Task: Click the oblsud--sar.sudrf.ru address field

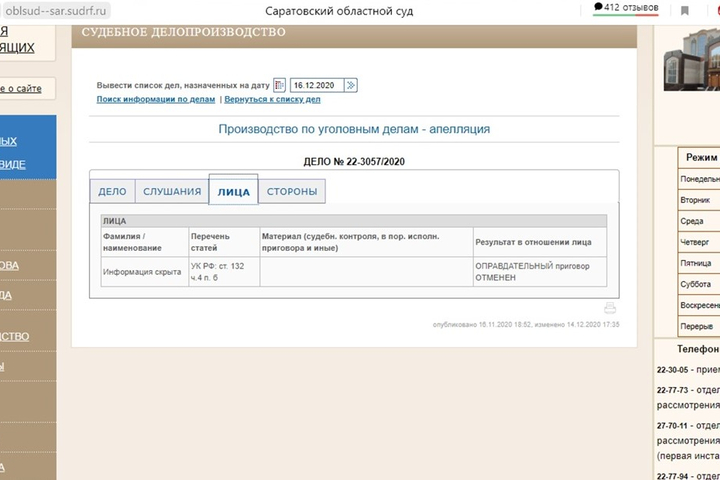Action: point(55,11)
